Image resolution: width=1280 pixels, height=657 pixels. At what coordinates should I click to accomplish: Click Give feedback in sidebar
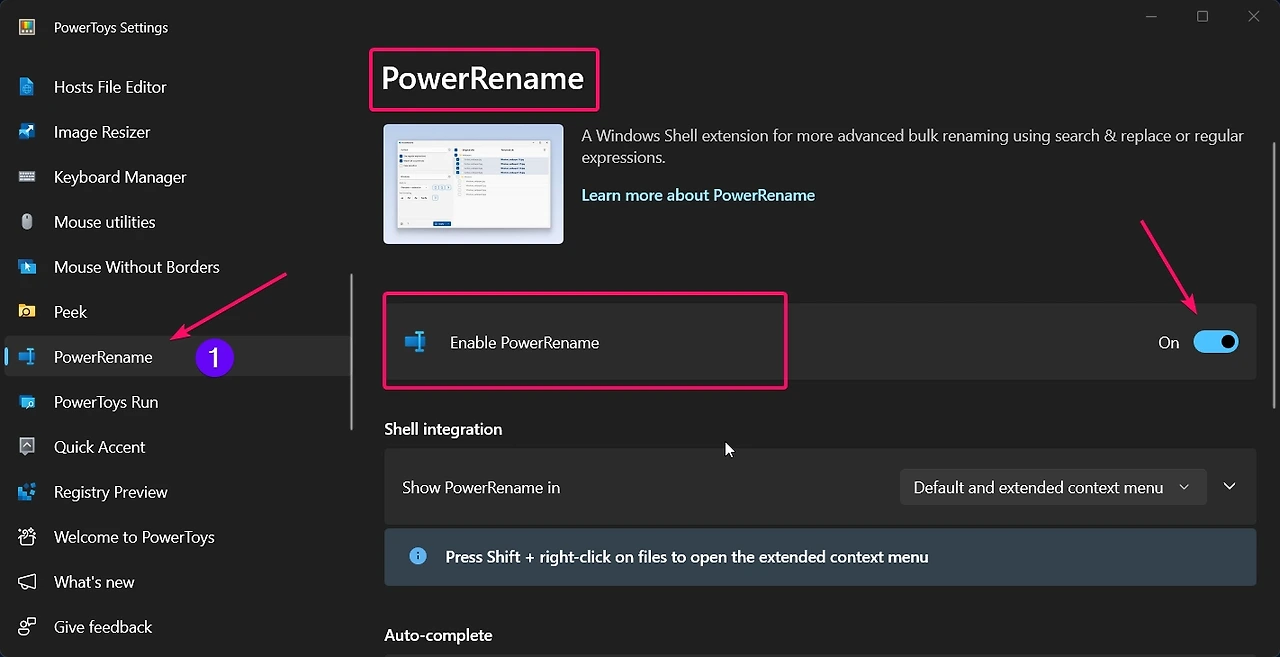click(x=176, y=627)
